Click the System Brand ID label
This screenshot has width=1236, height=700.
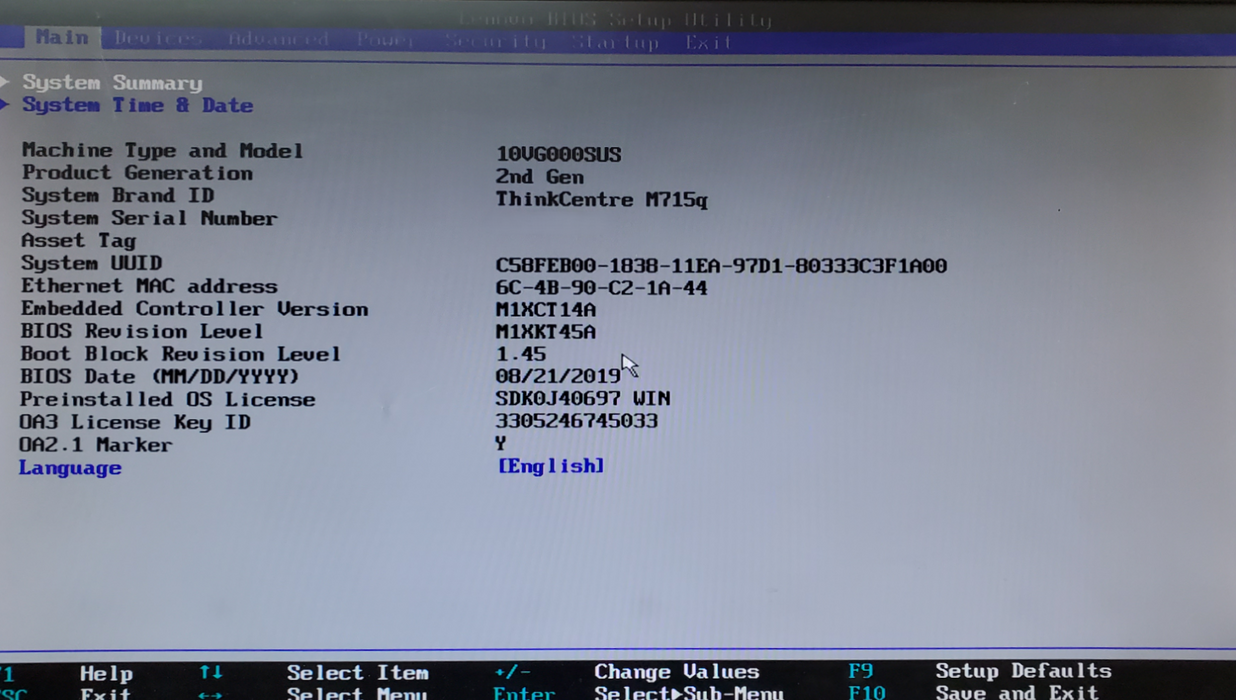(x=118, y=196)
